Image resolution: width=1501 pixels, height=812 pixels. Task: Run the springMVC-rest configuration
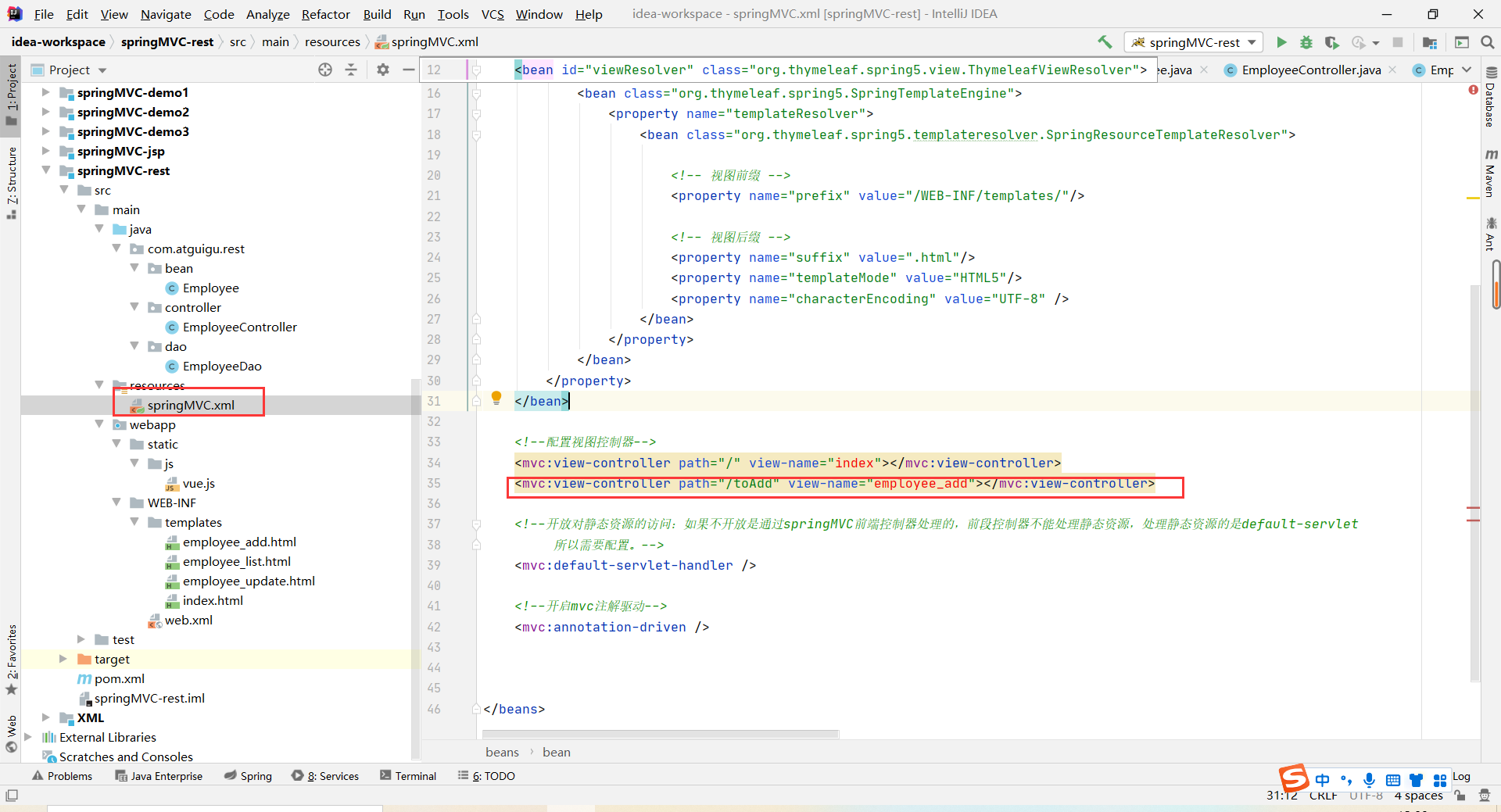[x=1281, y=42]
